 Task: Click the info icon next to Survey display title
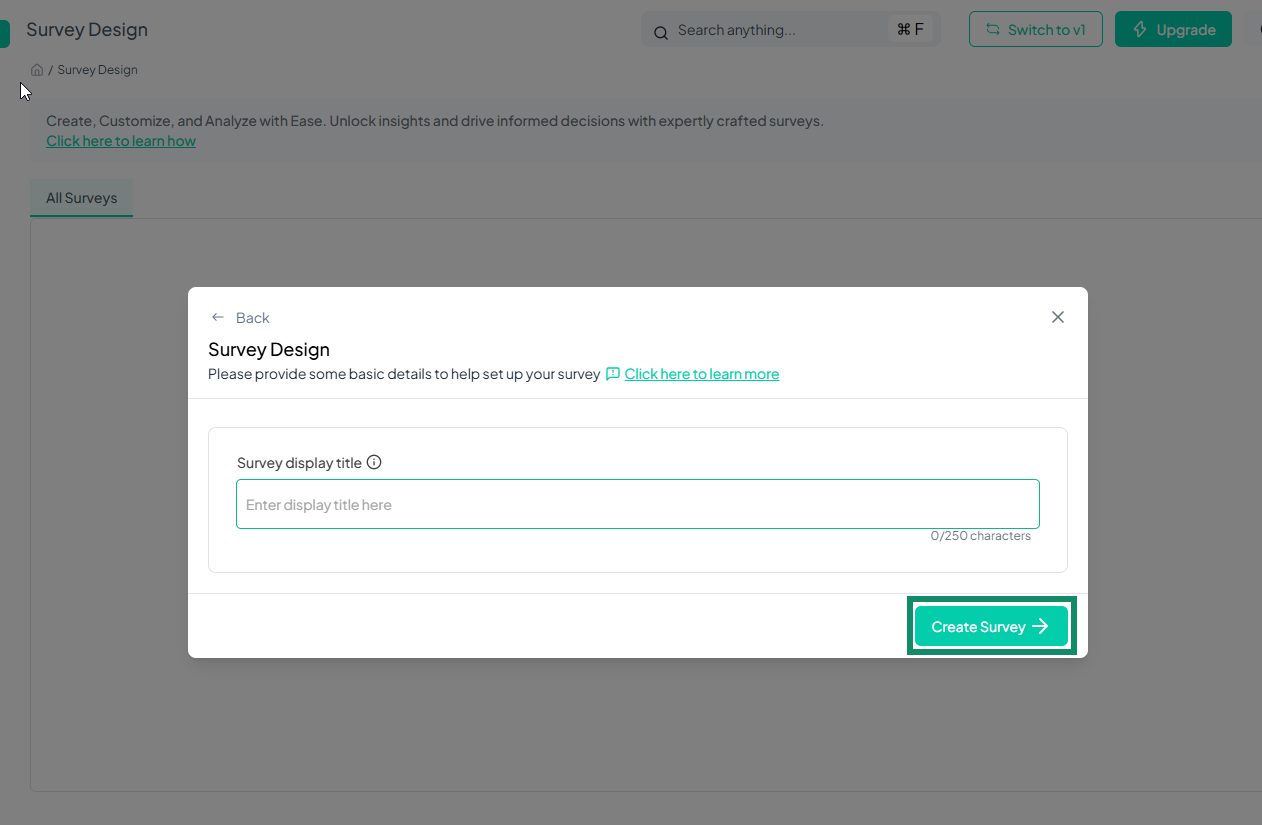[x=374, y=461]
